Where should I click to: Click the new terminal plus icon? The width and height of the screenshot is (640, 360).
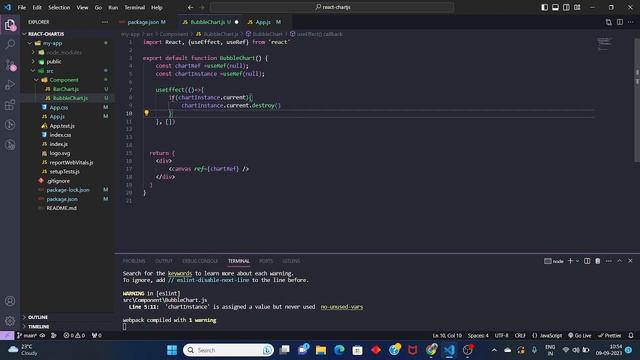570,261
